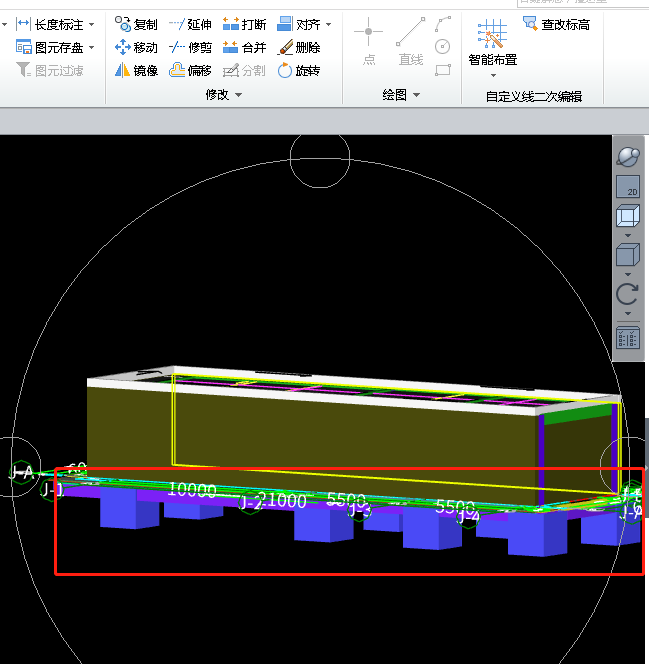Image resolution: width=649 pixels, height=664 pixels.
Task: Open the solid cube display dropdown
Action: (628, 274)
